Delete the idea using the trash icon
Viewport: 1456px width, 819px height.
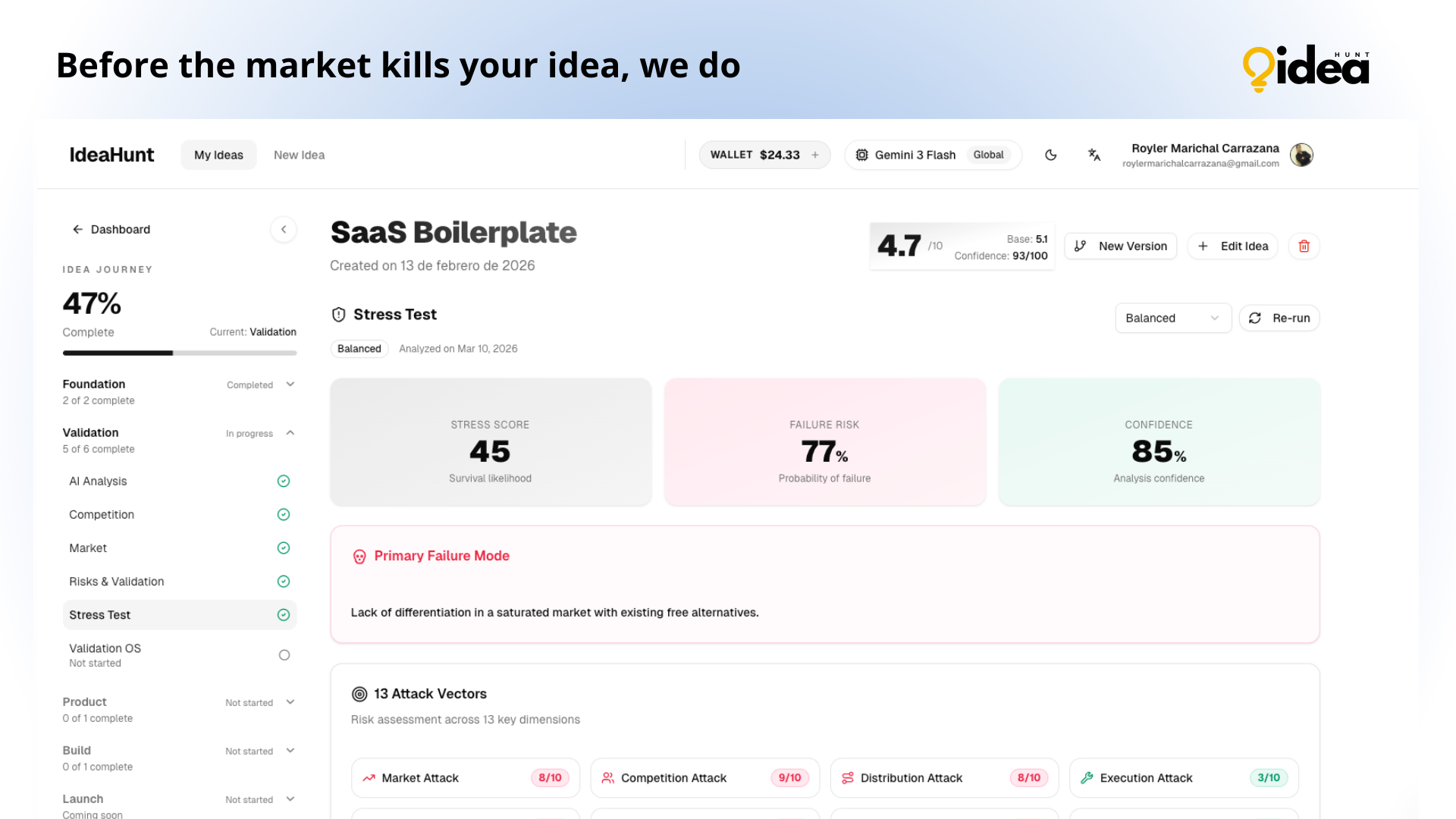(x=1304, y=246)
